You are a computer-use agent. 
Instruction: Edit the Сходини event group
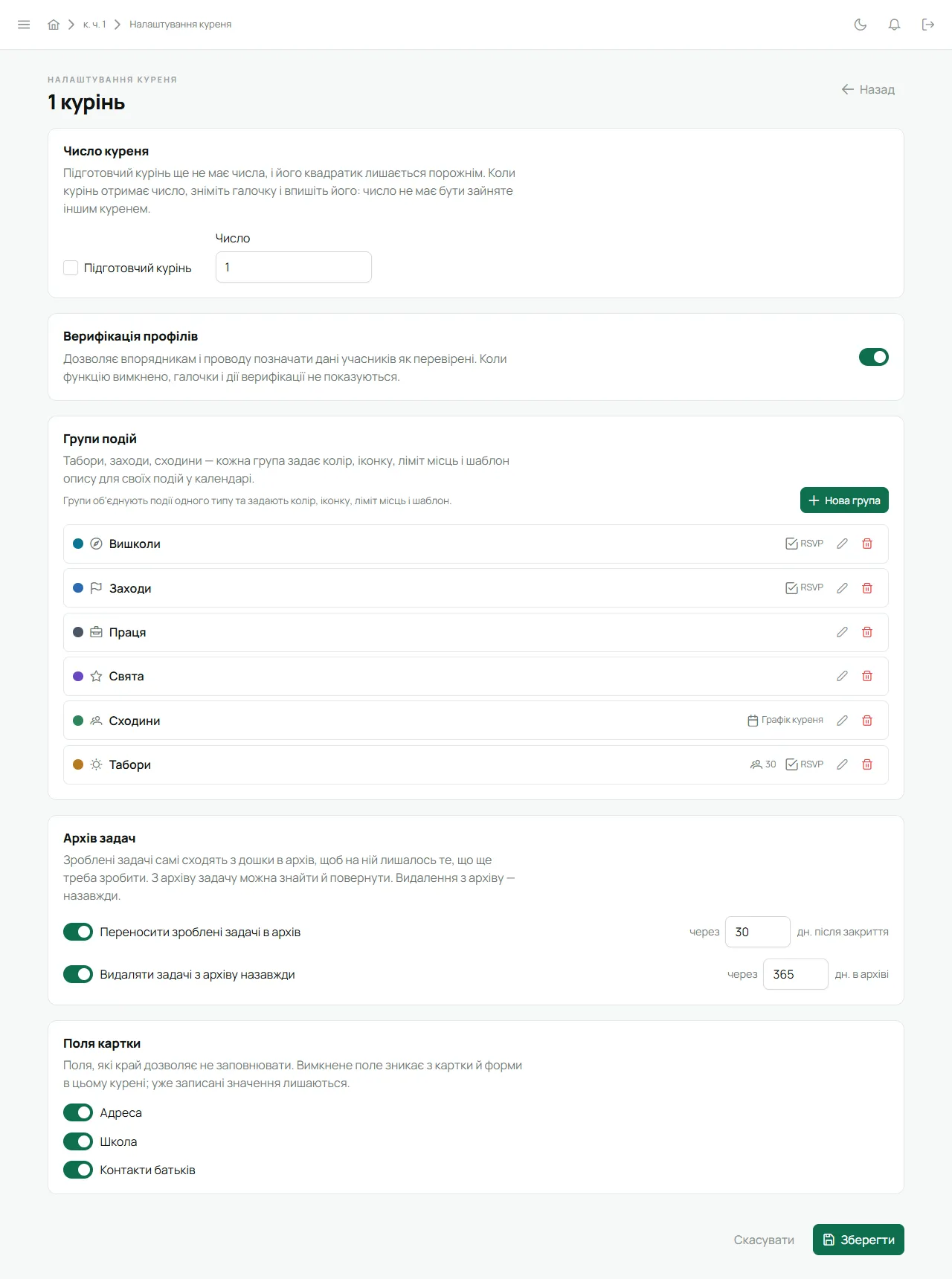[x=842, y=721]
